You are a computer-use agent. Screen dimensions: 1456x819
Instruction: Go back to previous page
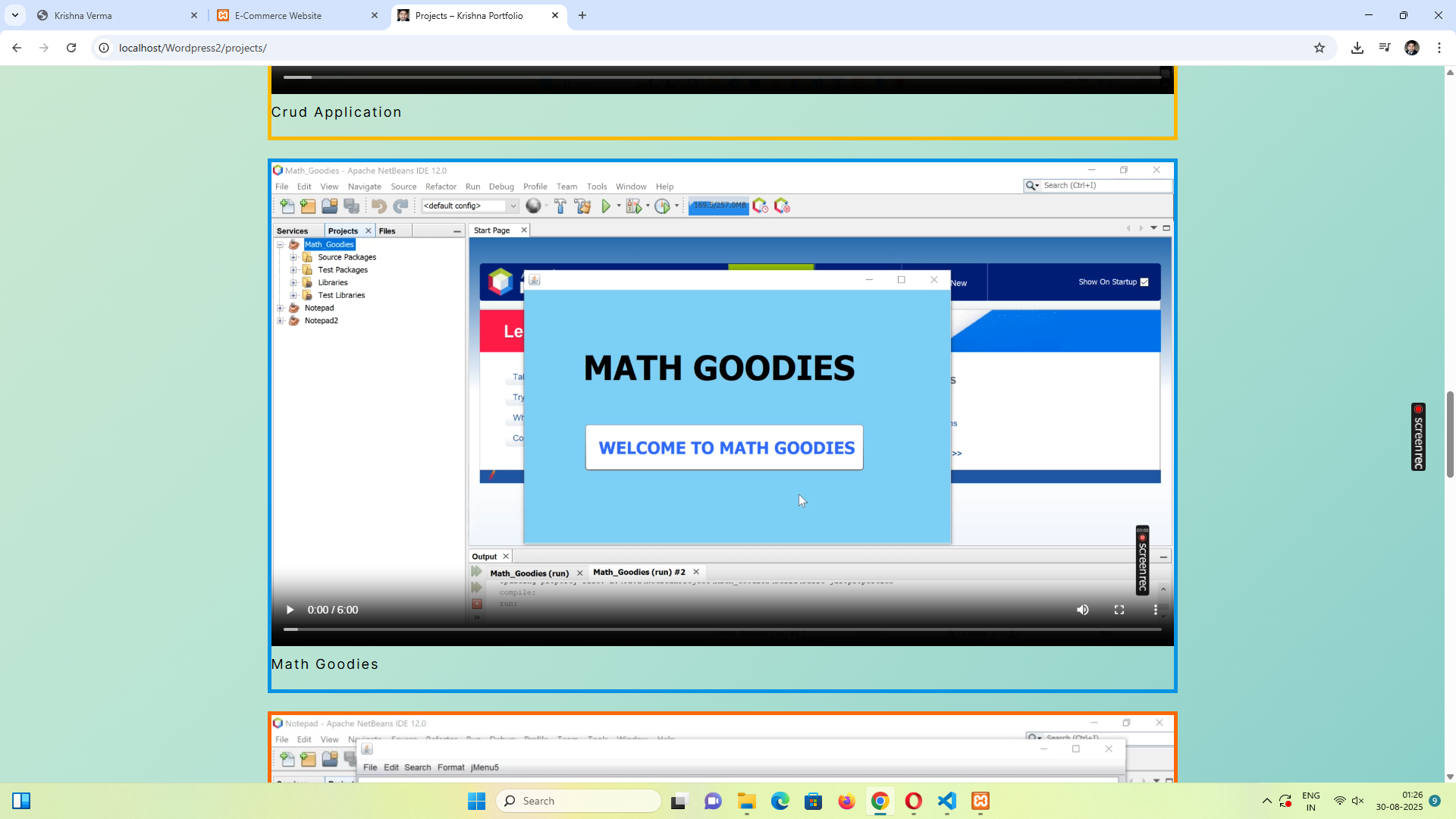coord(17,48)
